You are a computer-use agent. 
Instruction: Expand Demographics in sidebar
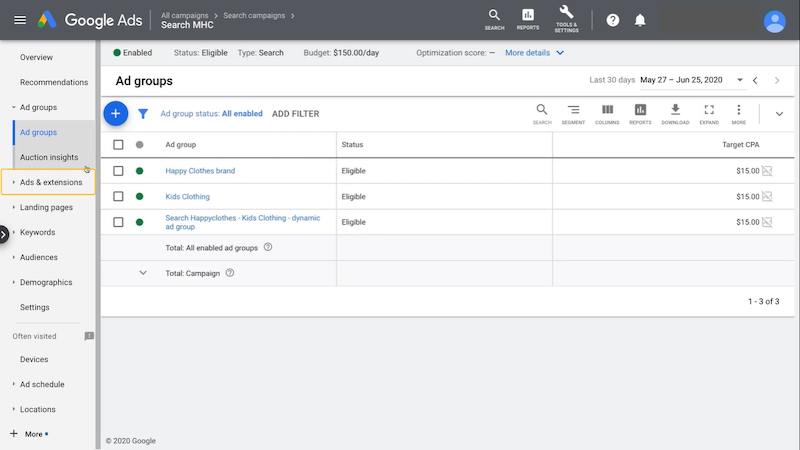tap(14, 282)
